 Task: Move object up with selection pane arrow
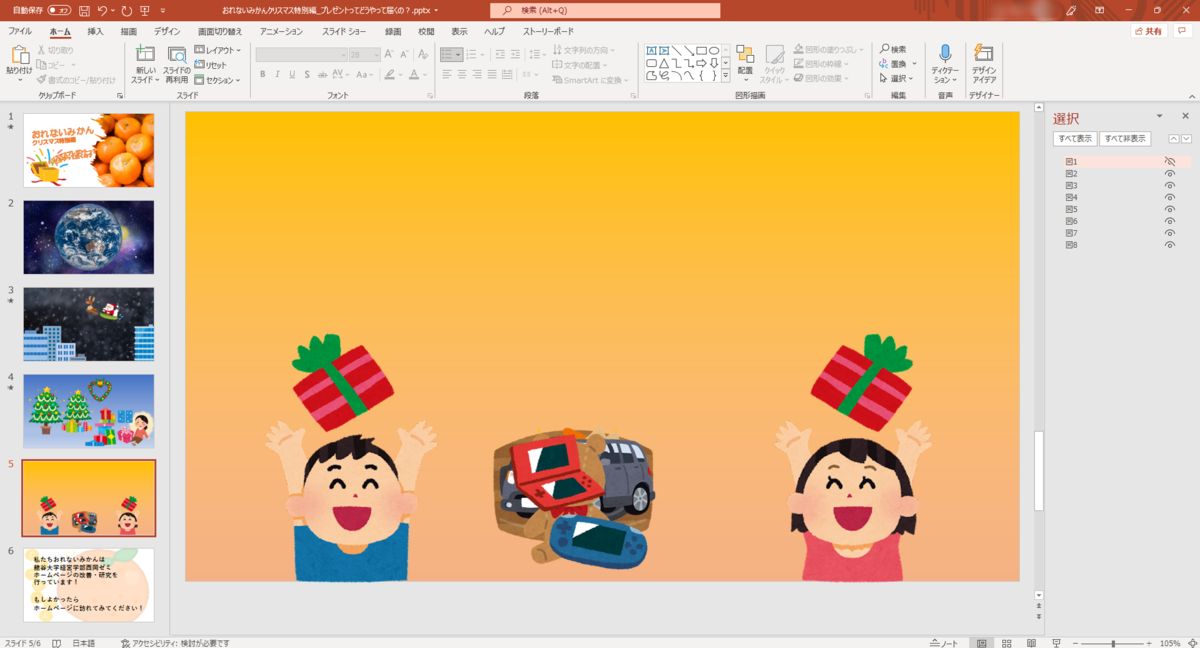click(1174, 139)
